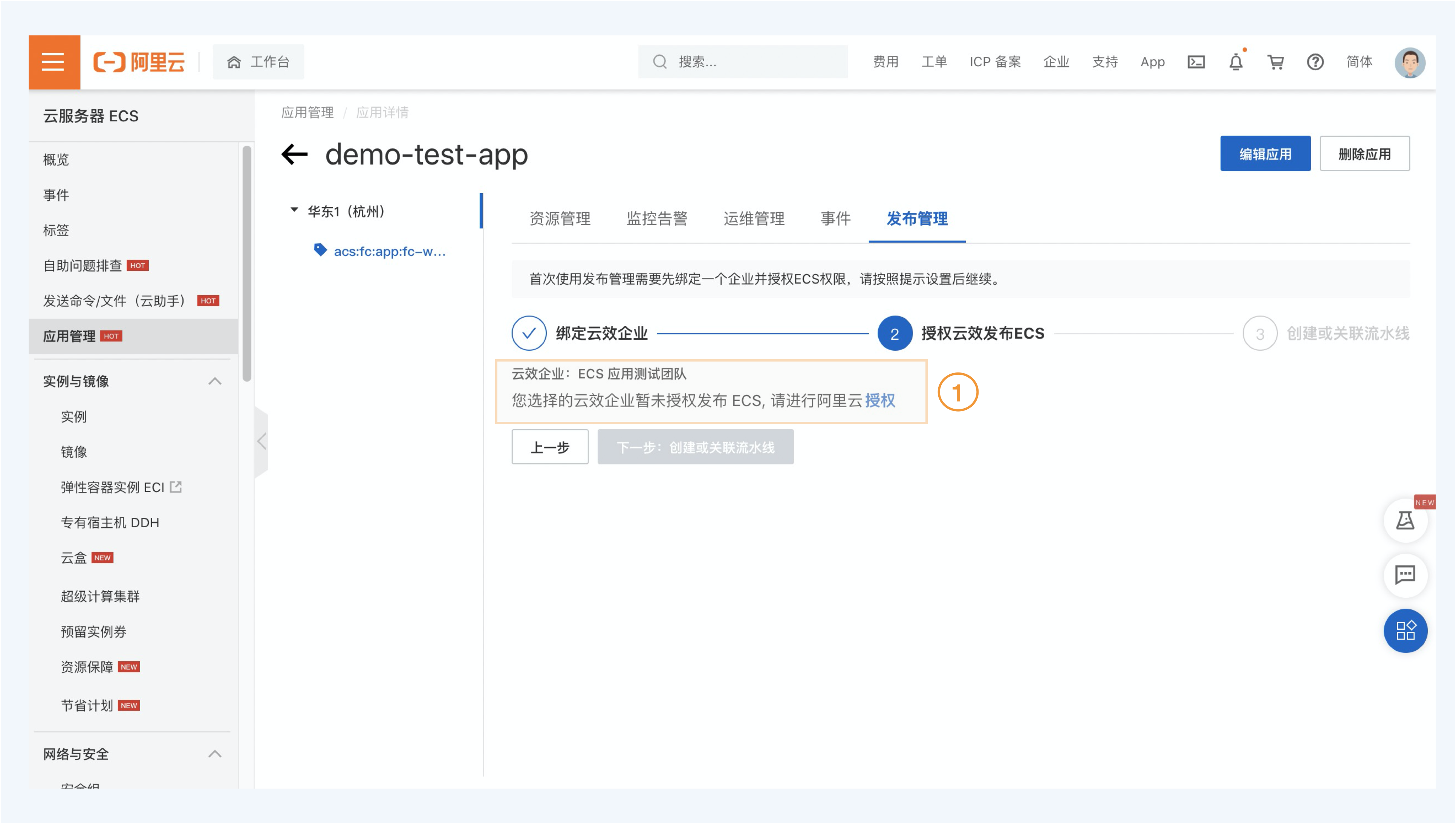Click step 3 创建或关联流水线
This screenshot has width=1456, height=824.
(1326, 333)
